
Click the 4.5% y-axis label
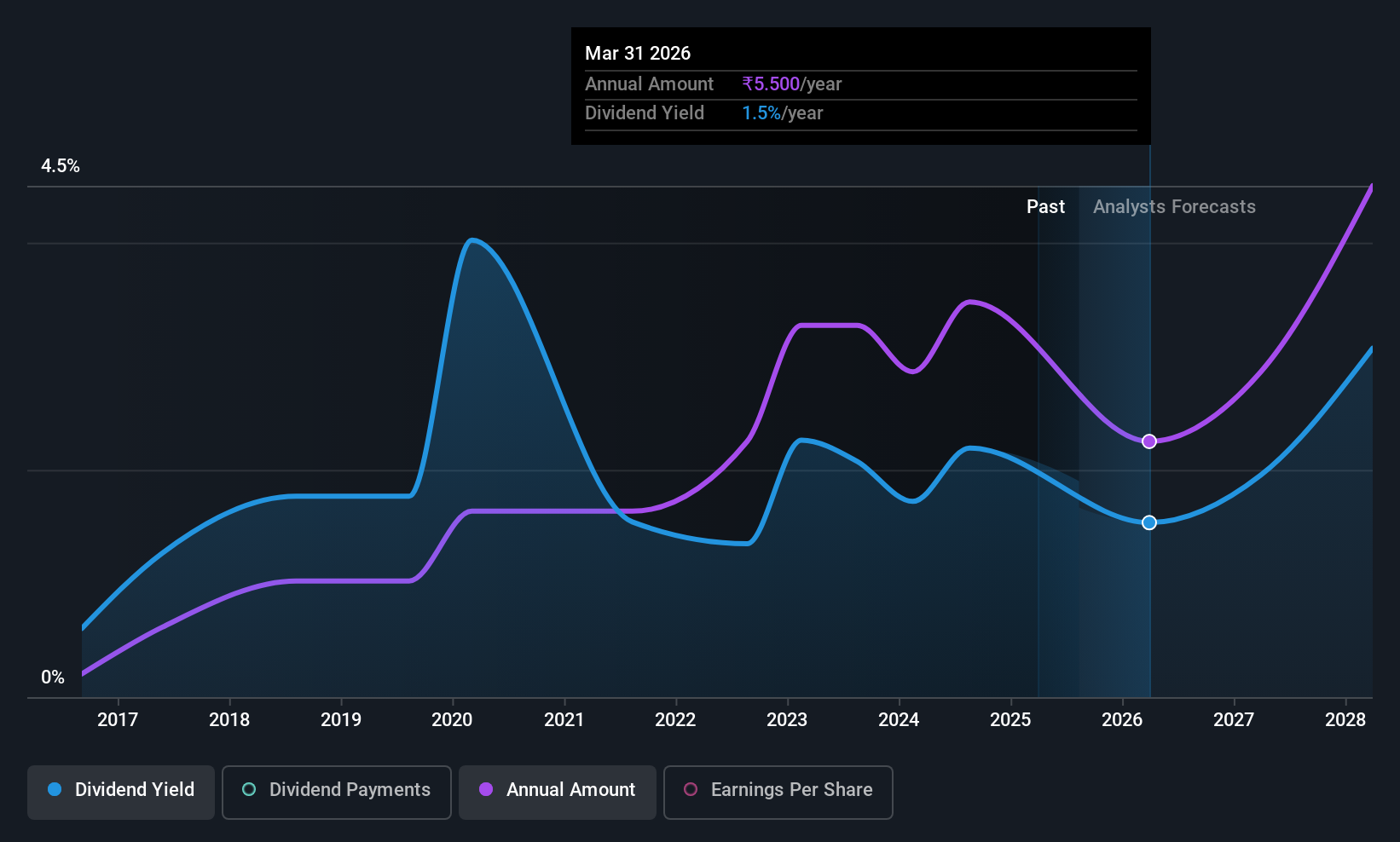coord(61,165)
